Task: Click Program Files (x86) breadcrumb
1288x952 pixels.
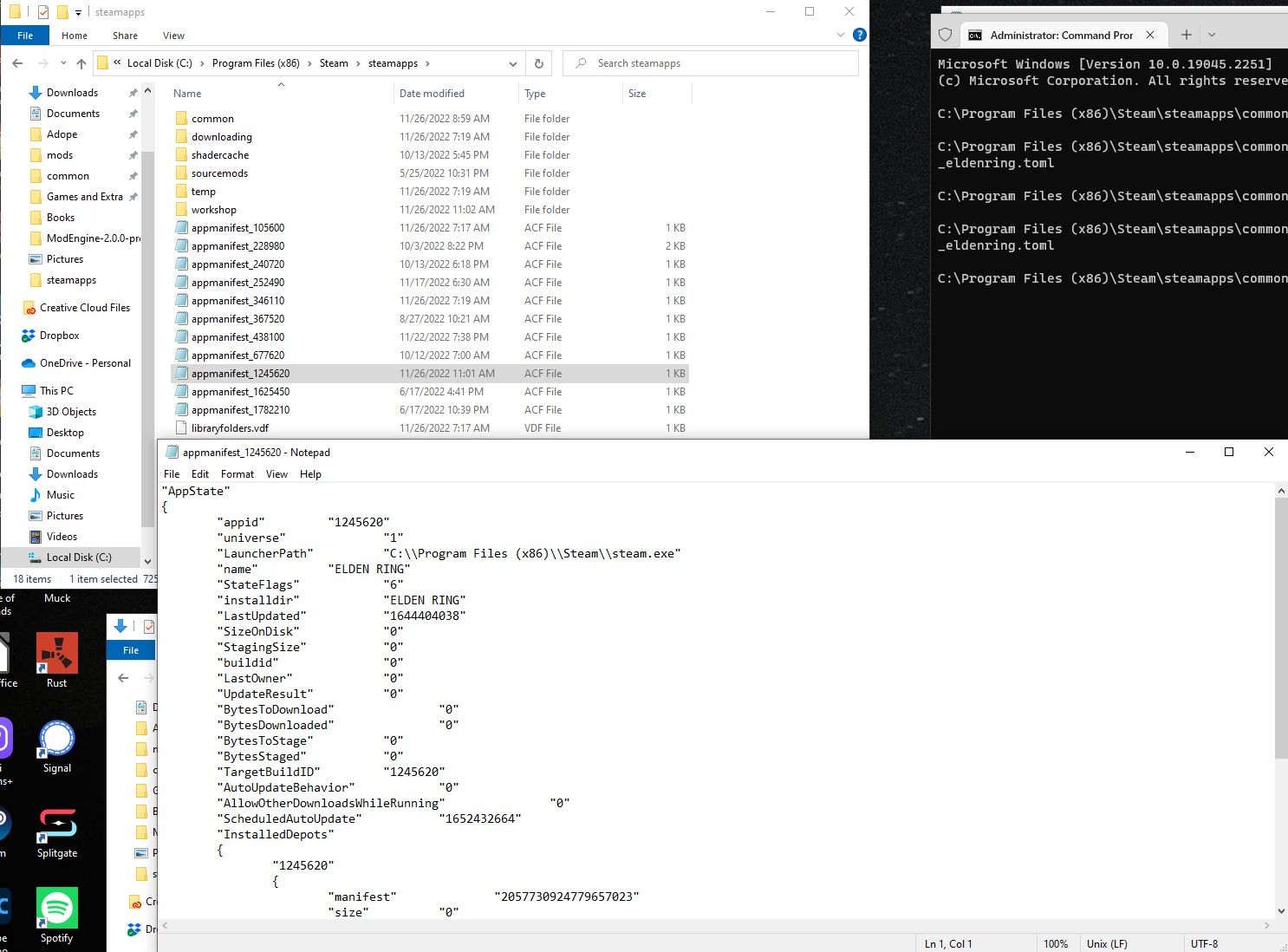Action: [256, 63]
